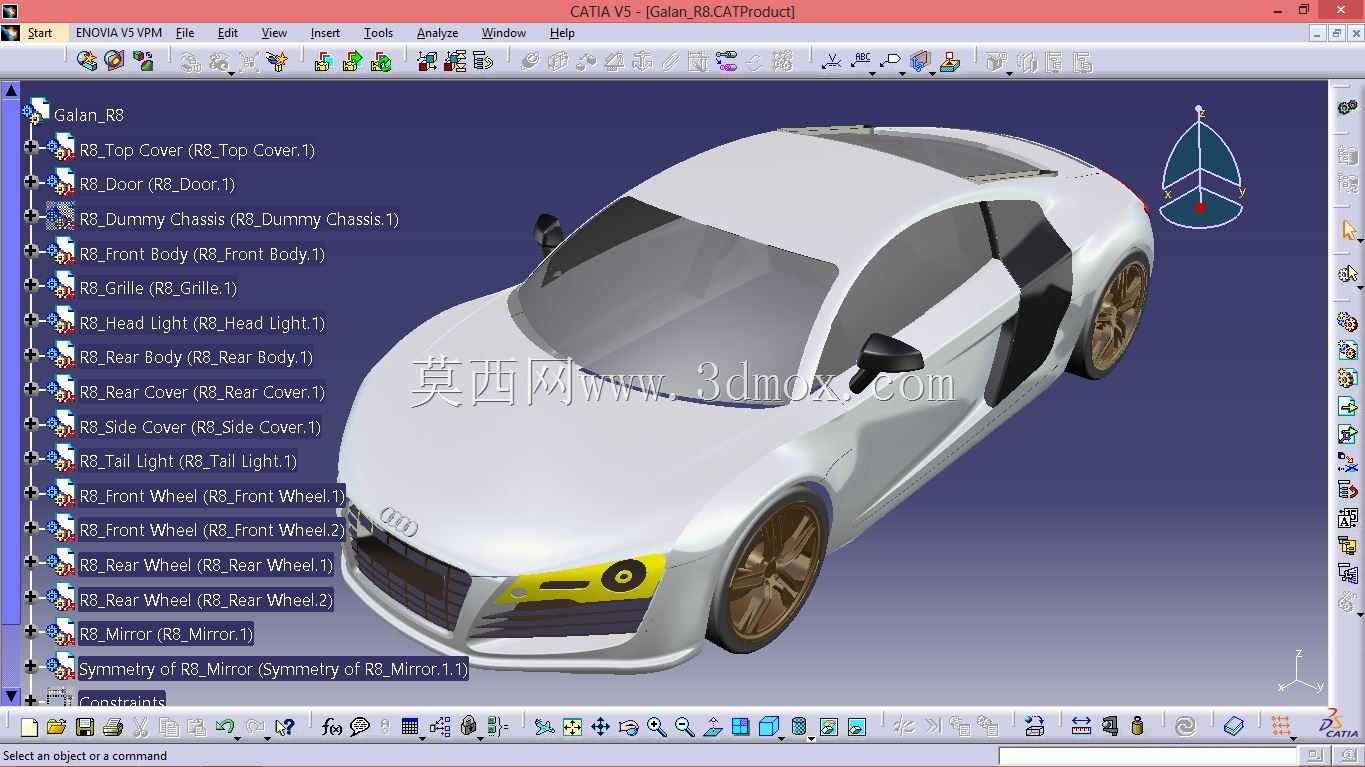Click the Isometric View cube icon
The height and width of the screenshot is (767, 1365).
coord(768,727)
